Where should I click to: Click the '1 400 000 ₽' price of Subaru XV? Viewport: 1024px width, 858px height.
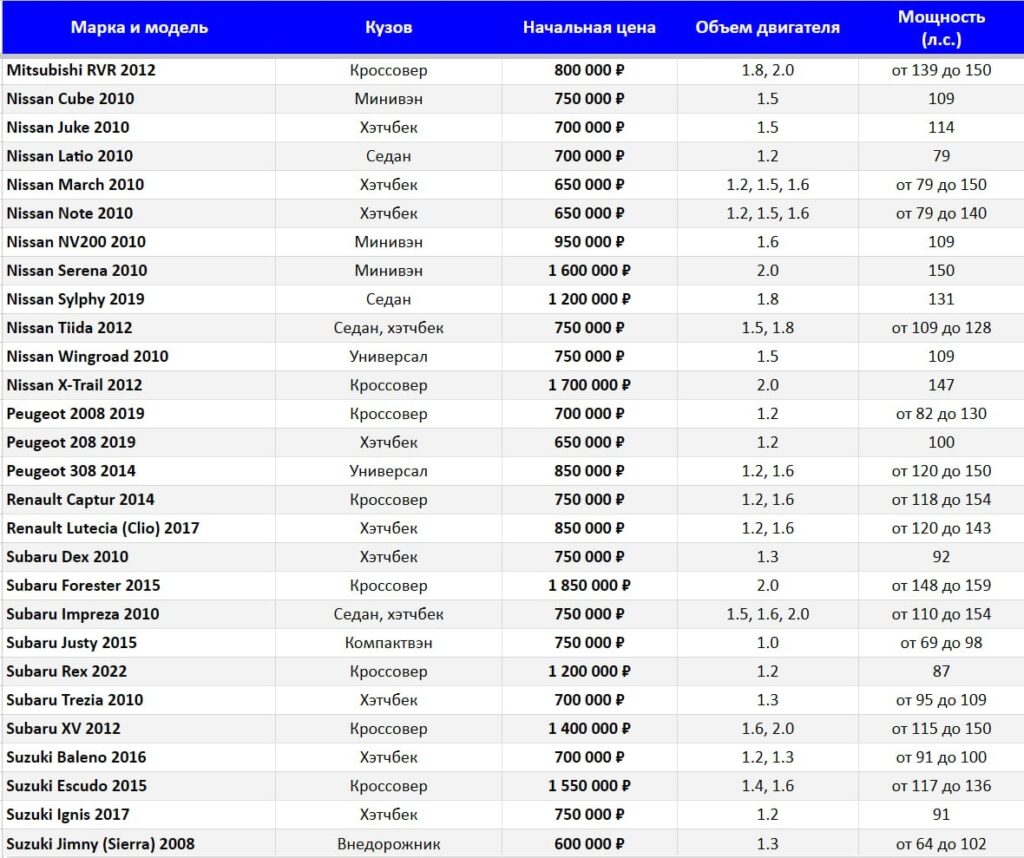(589, 729)
